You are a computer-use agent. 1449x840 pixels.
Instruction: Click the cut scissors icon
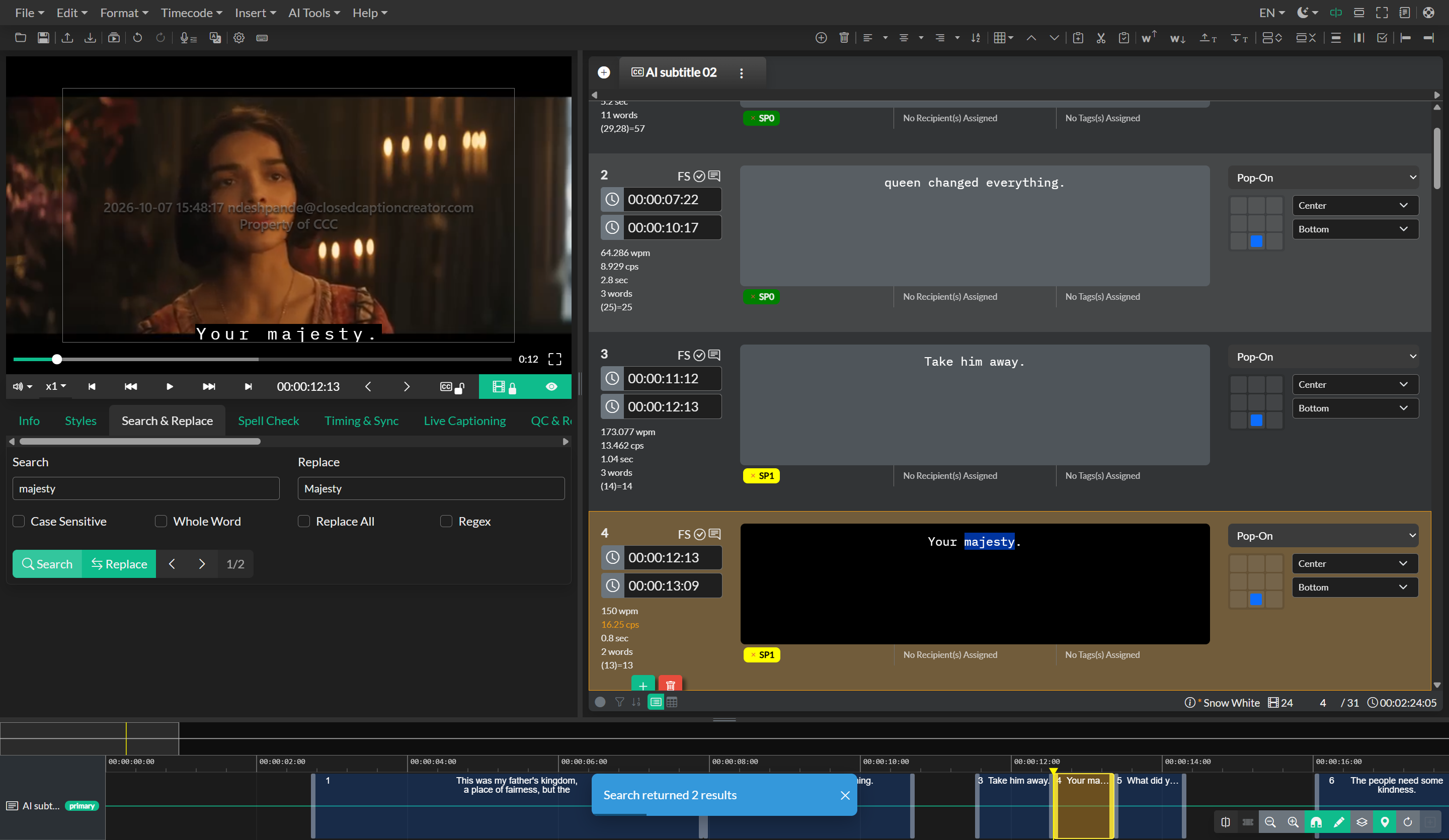(1100, 38)
